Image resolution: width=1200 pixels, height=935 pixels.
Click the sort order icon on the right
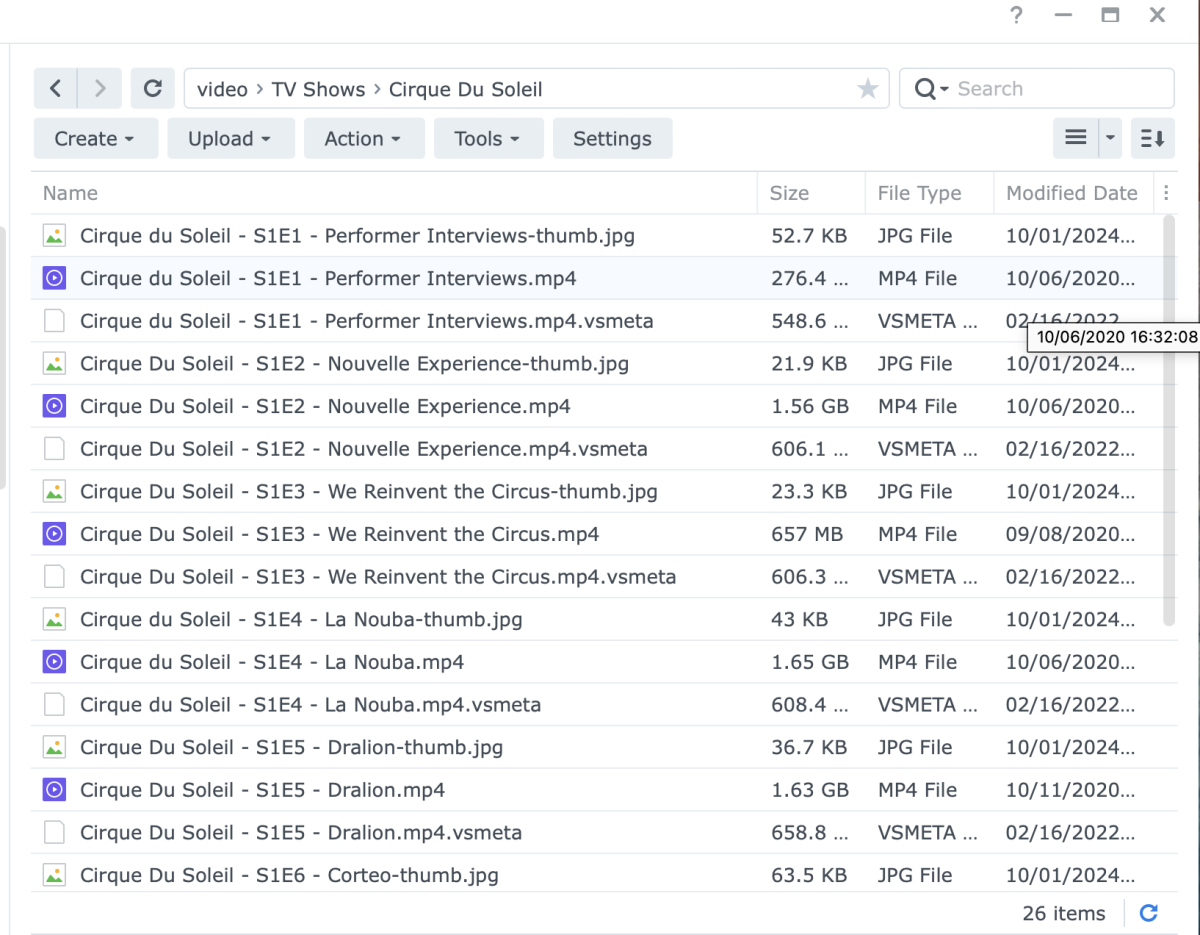tap(1152, 138)
